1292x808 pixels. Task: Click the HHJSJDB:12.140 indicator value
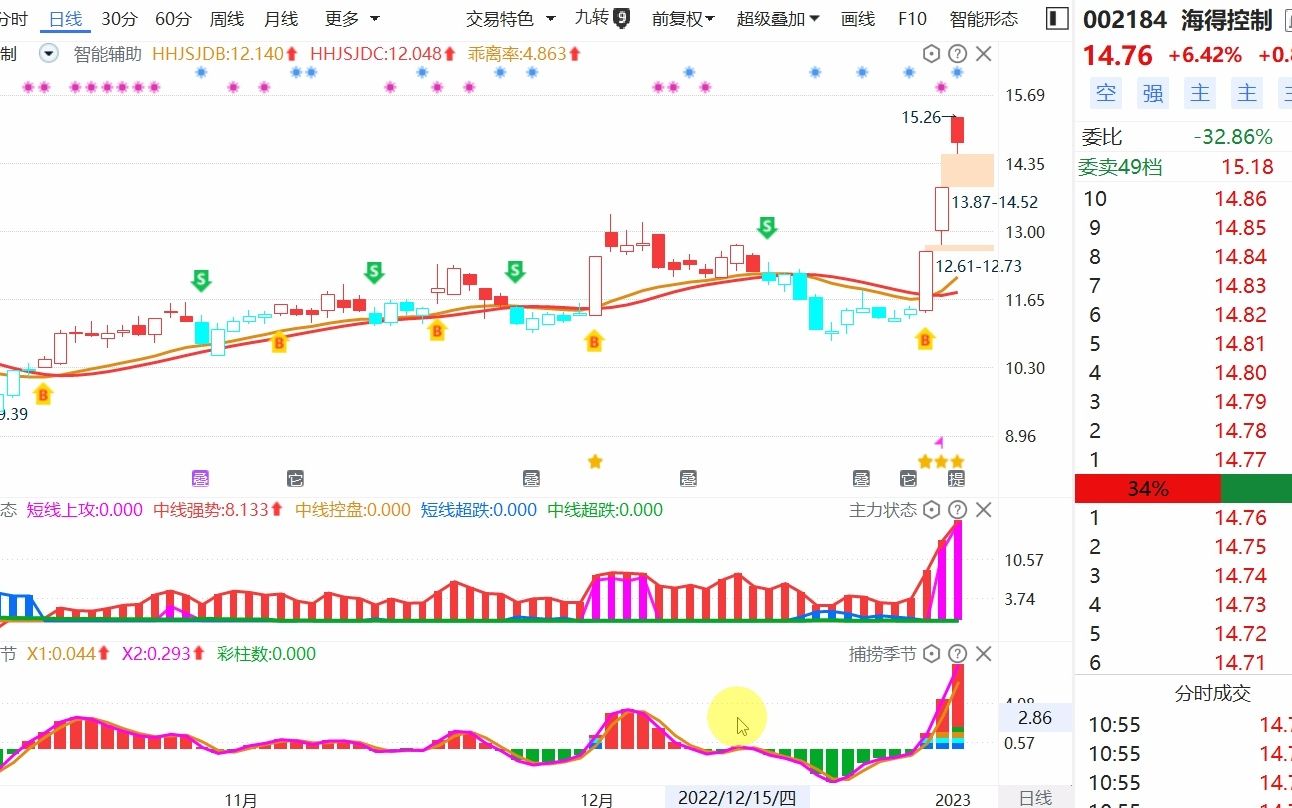tap(224, 54)
